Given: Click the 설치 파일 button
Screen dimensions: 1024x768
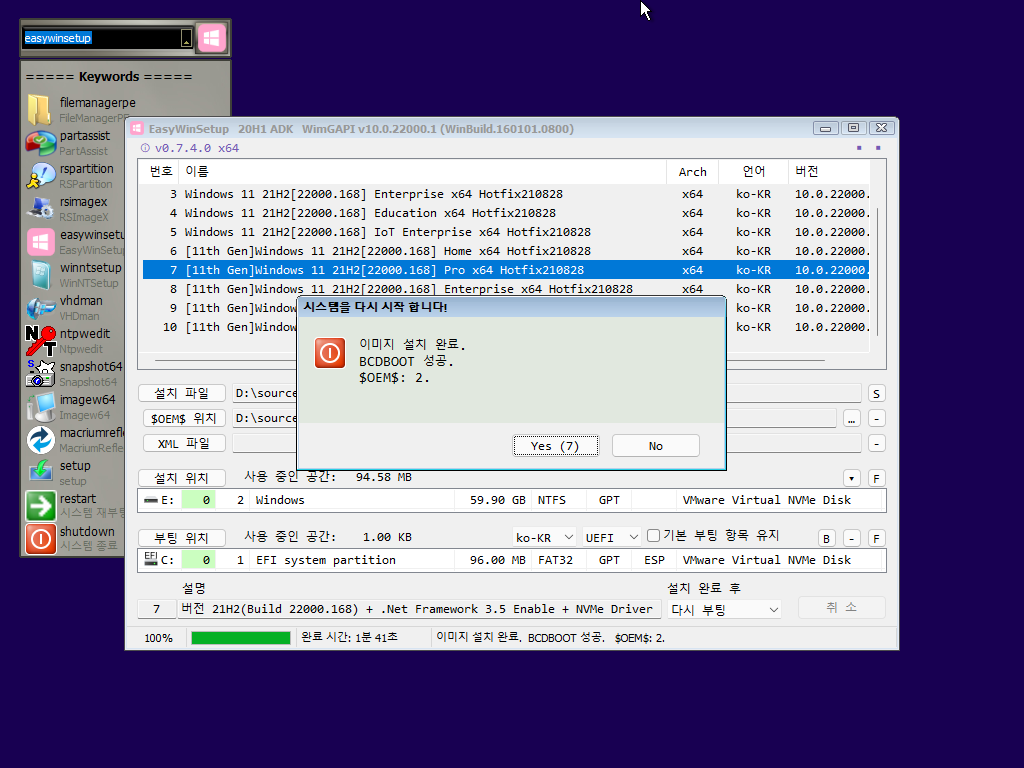Looking at the screenshot, I should pyautogui.click(x=182, y=393).
